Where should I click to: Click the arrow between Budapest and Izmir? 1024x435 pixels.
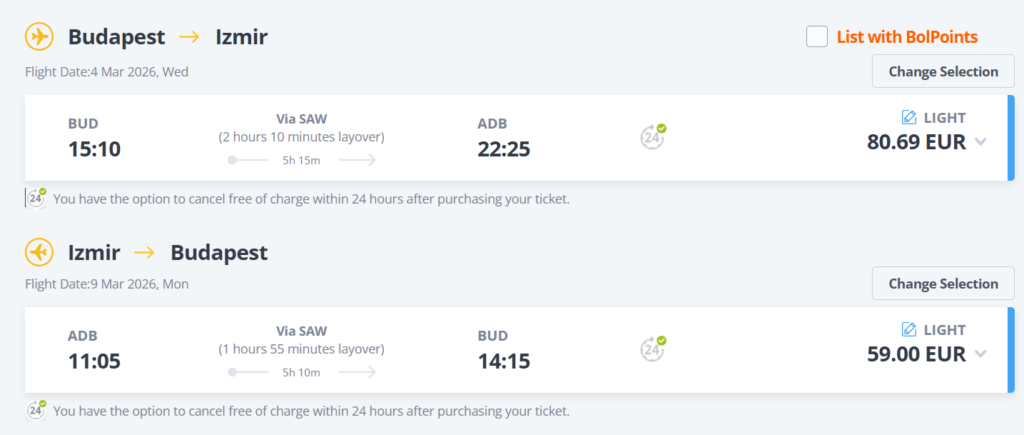[x=190, y=37]
